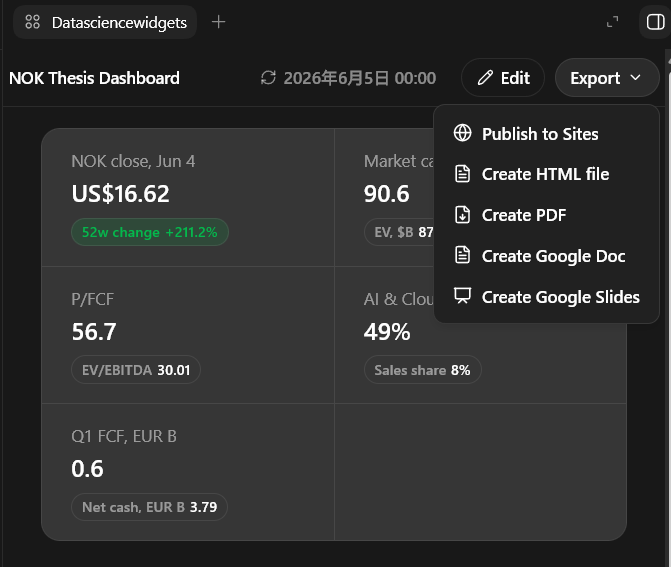Toggle the side panel icon
Viewport: 671px width, 567px height.
click(x=655, y=22)
